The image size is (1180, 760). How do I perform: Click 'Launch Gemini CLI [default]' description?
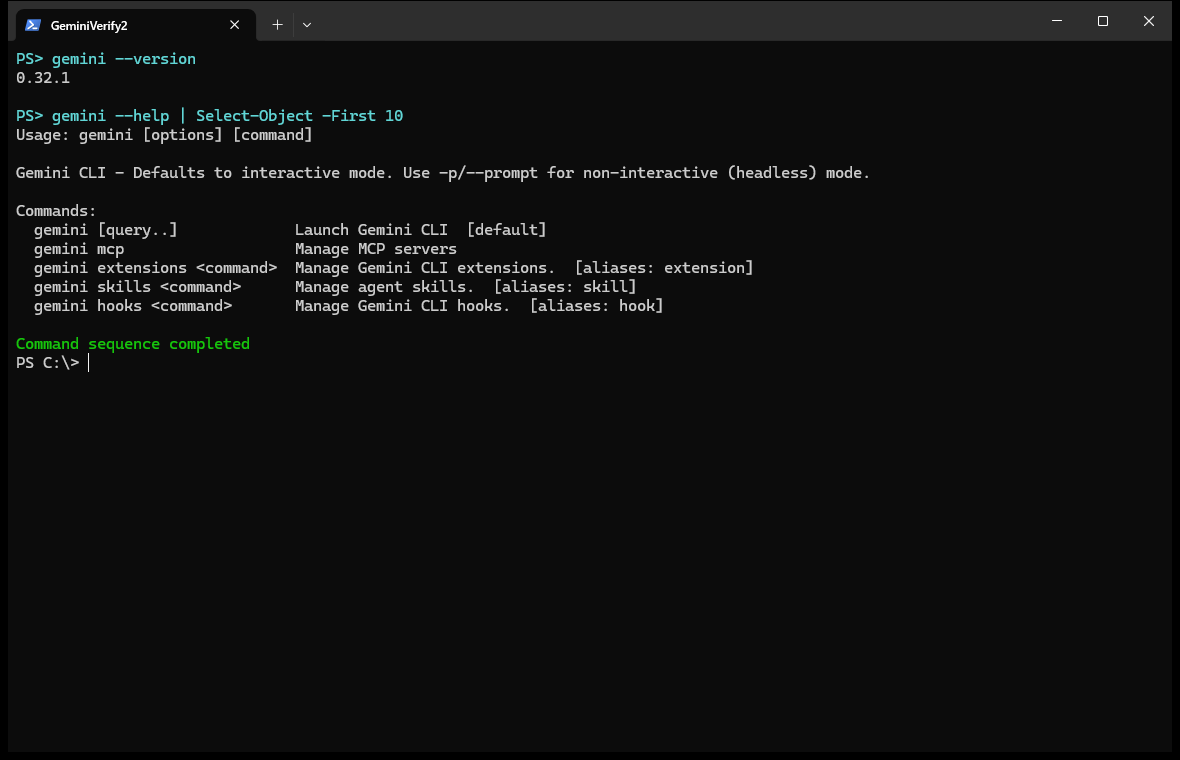pyautogui.click(x=421, y=230)
